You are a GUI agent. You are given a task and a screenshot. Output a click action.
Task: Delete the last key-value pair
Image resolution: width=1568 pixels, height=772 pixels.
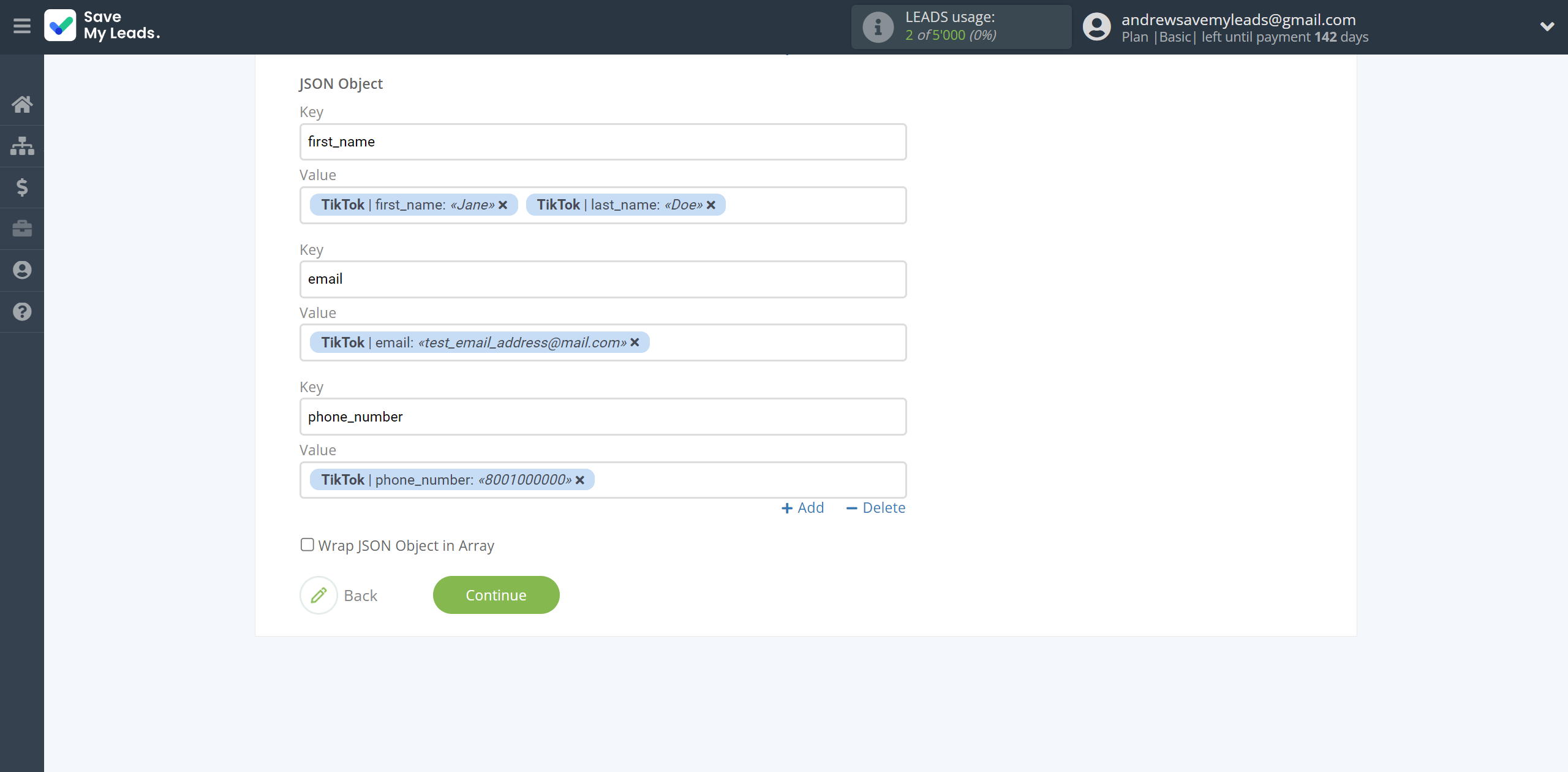[x=875, y=508]
